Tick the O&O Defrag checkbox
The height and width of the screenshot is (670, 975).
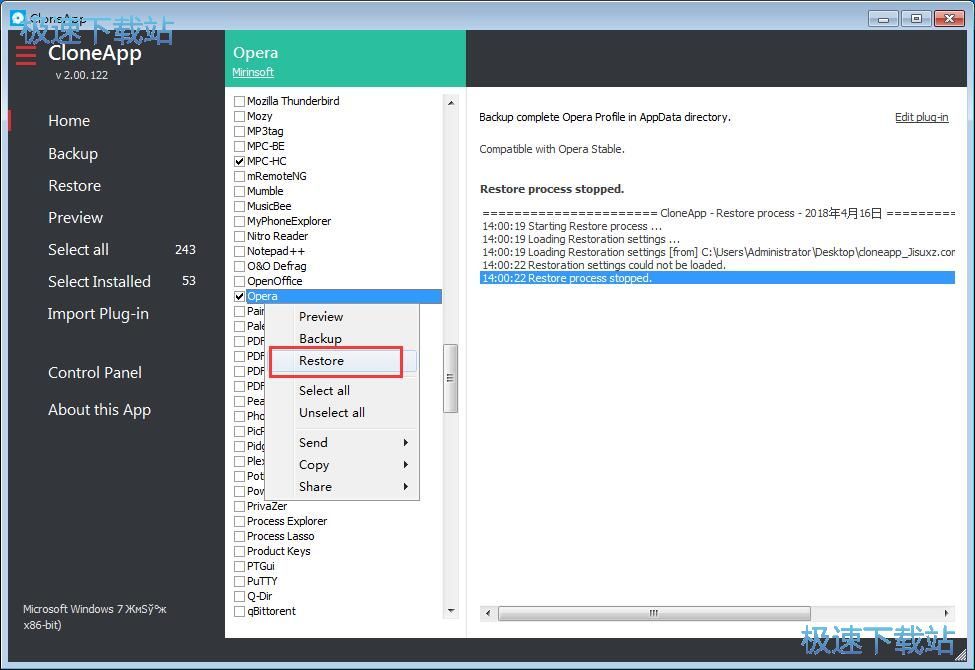click(239, 266)
